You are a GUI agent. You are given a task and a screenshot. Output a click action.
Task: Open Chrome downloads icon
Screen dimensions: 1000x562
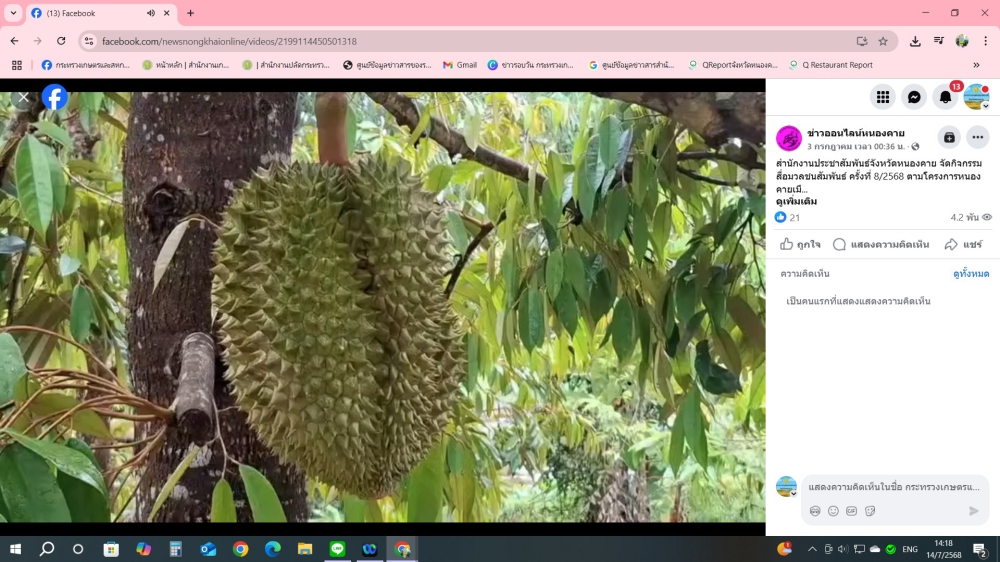pyautogui.click(x=915, y=41)
